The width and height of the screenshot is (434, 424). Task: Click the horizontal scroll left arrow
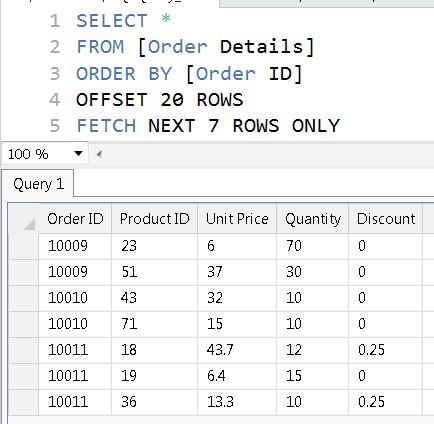click(99, 154)
